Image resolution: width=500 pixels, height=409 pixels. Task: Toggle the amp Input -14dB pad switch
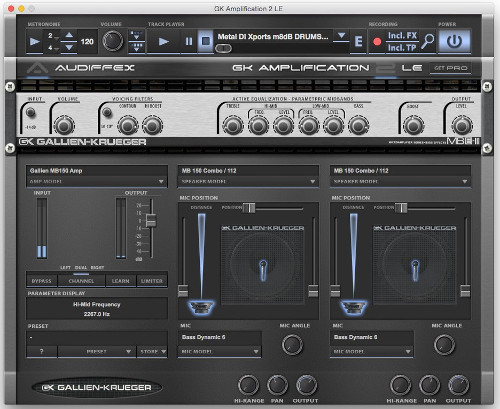tap(31, 112)
